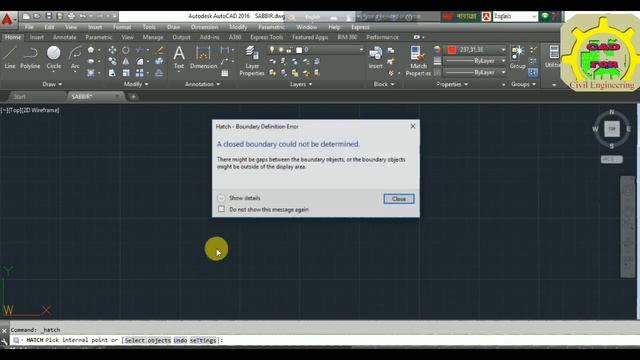Click the WCS coordinate system dropdown
640x360 pixels.
pyautogui.click(x=611, y=159)
